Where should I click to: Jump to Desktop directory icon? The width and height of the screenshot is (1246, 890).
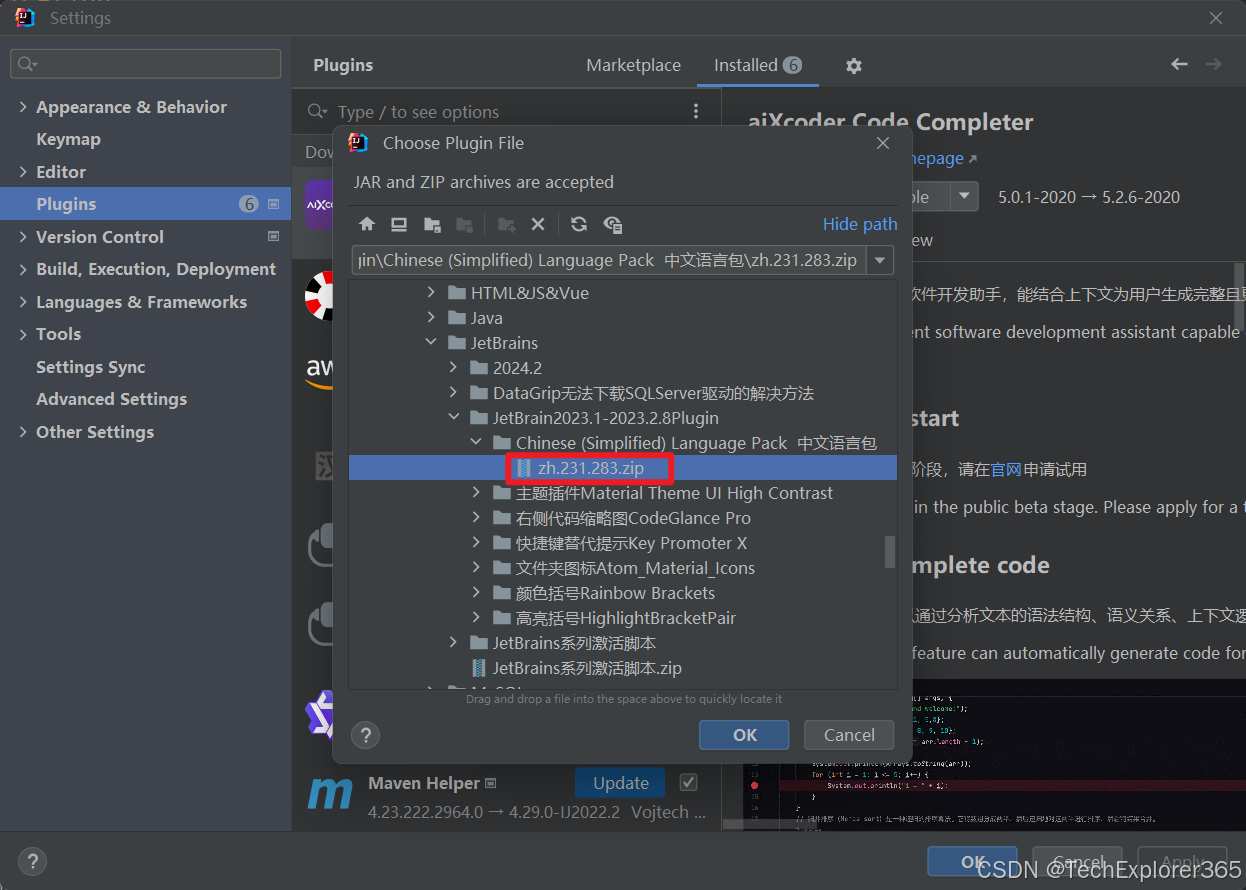(x=399, y=224)
